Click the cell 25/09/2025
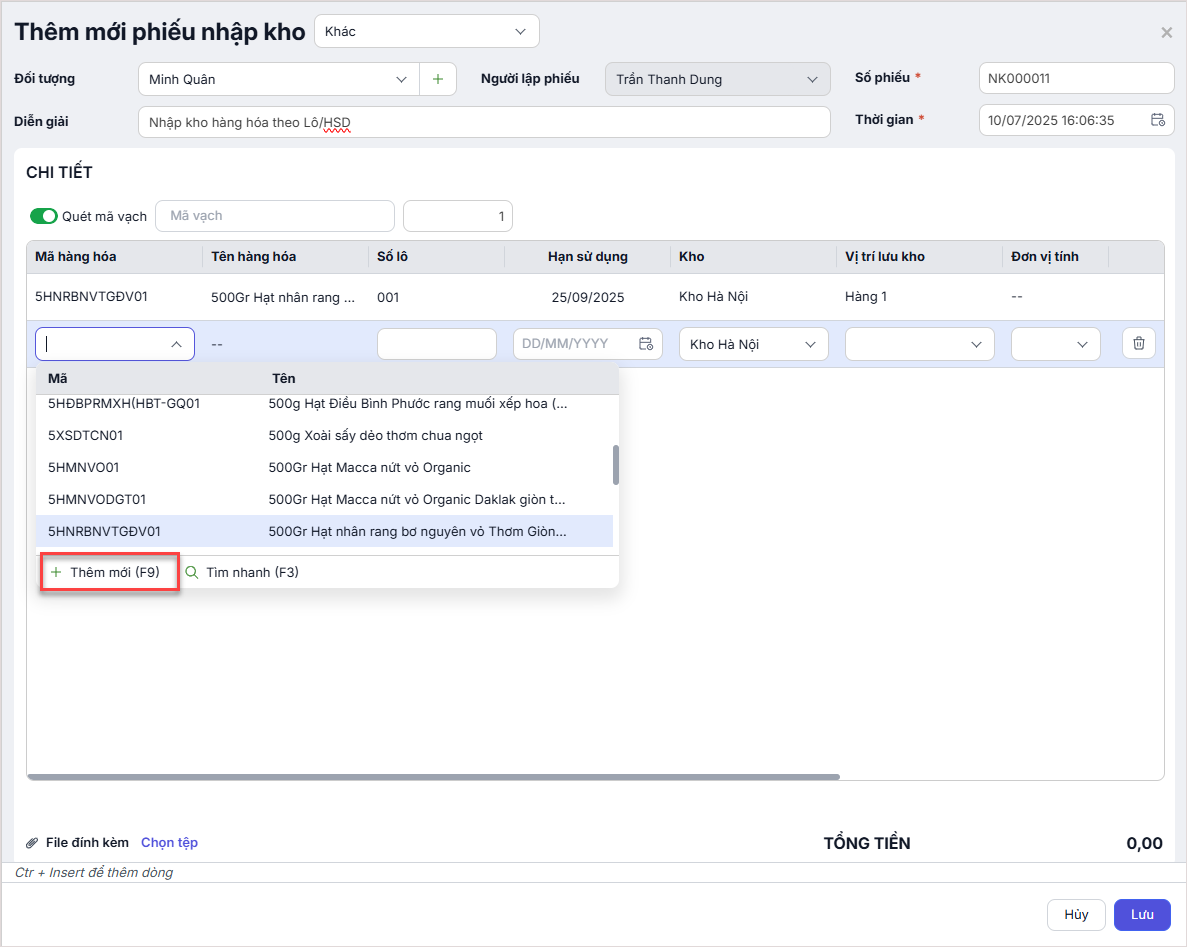The height and width of the screenshot is (947, 1187). click(587, 297)
